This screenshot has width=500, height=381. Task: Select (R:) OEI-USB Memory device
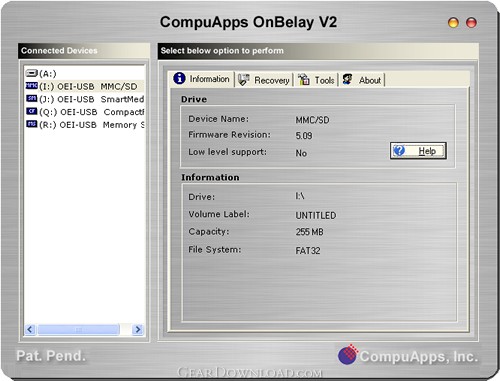(85, 124)
